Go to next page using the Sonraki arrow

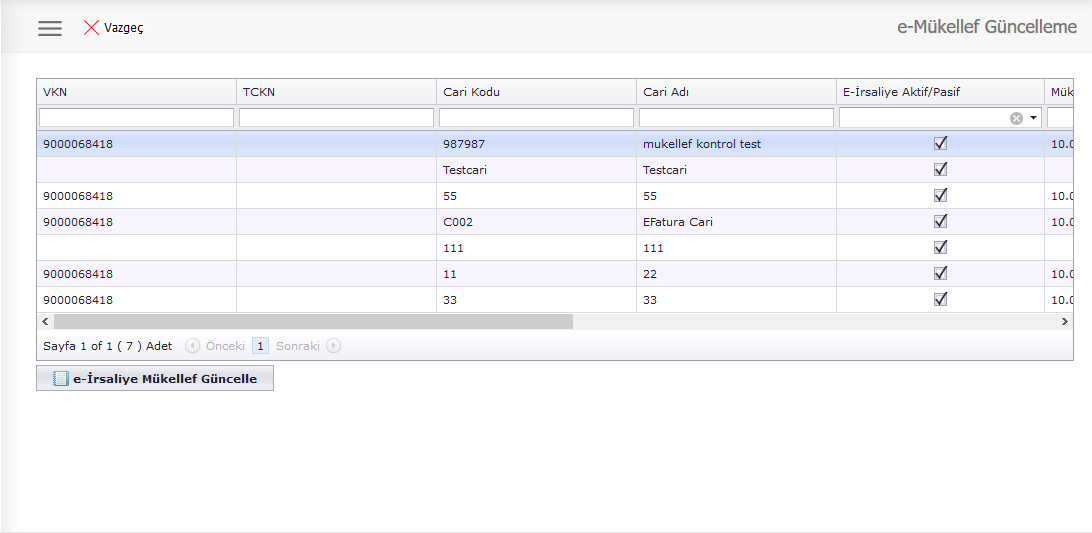point(334,346)
